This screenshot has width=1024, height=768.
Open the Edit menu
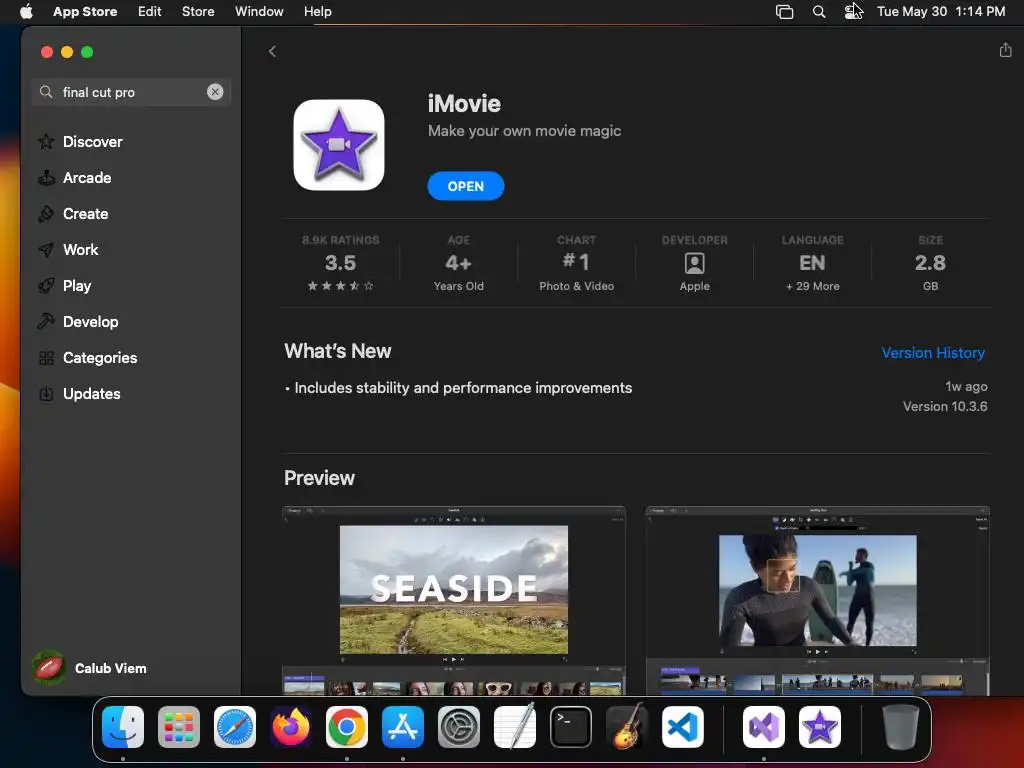pyautogui.click(x=150, y=11)
